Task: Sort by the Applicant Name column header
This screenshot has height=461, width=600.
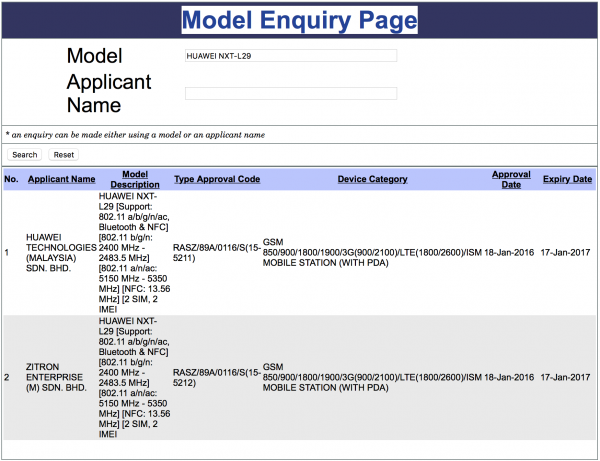Action: [x=61, y=179]
